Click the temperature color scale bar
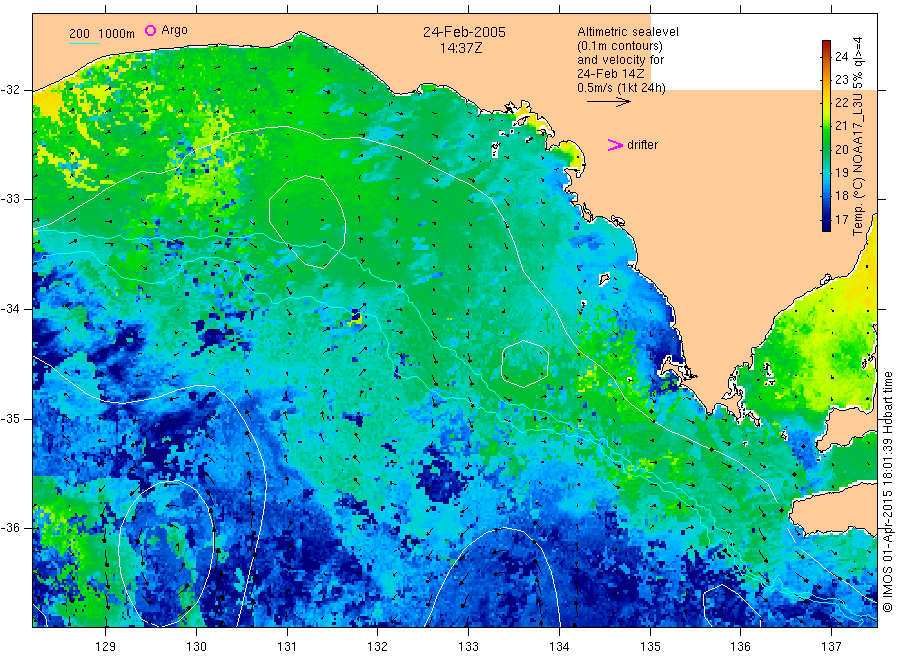900x660 pixels. tap(826, 136)
